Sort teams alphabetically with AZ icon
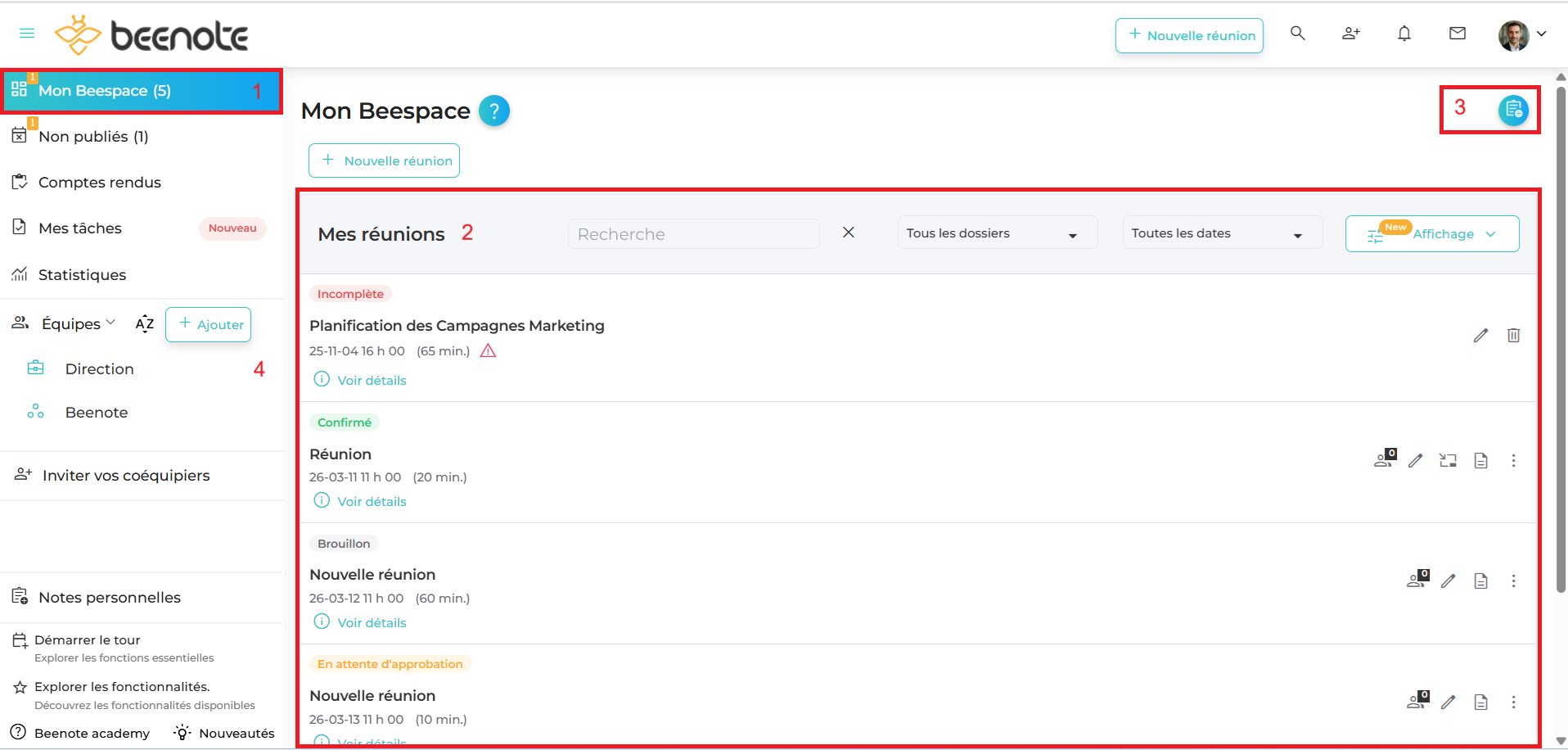 point(145,324)
